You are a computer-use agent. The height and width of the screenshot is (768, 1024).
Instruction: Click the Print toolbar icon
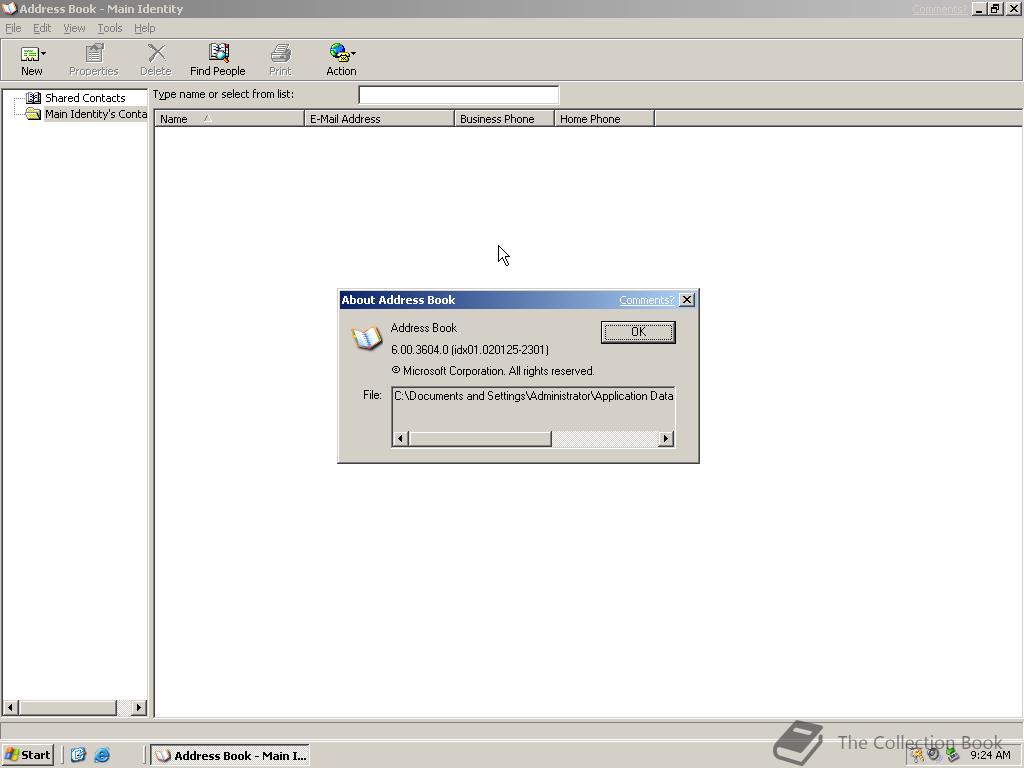click(280, 60)
